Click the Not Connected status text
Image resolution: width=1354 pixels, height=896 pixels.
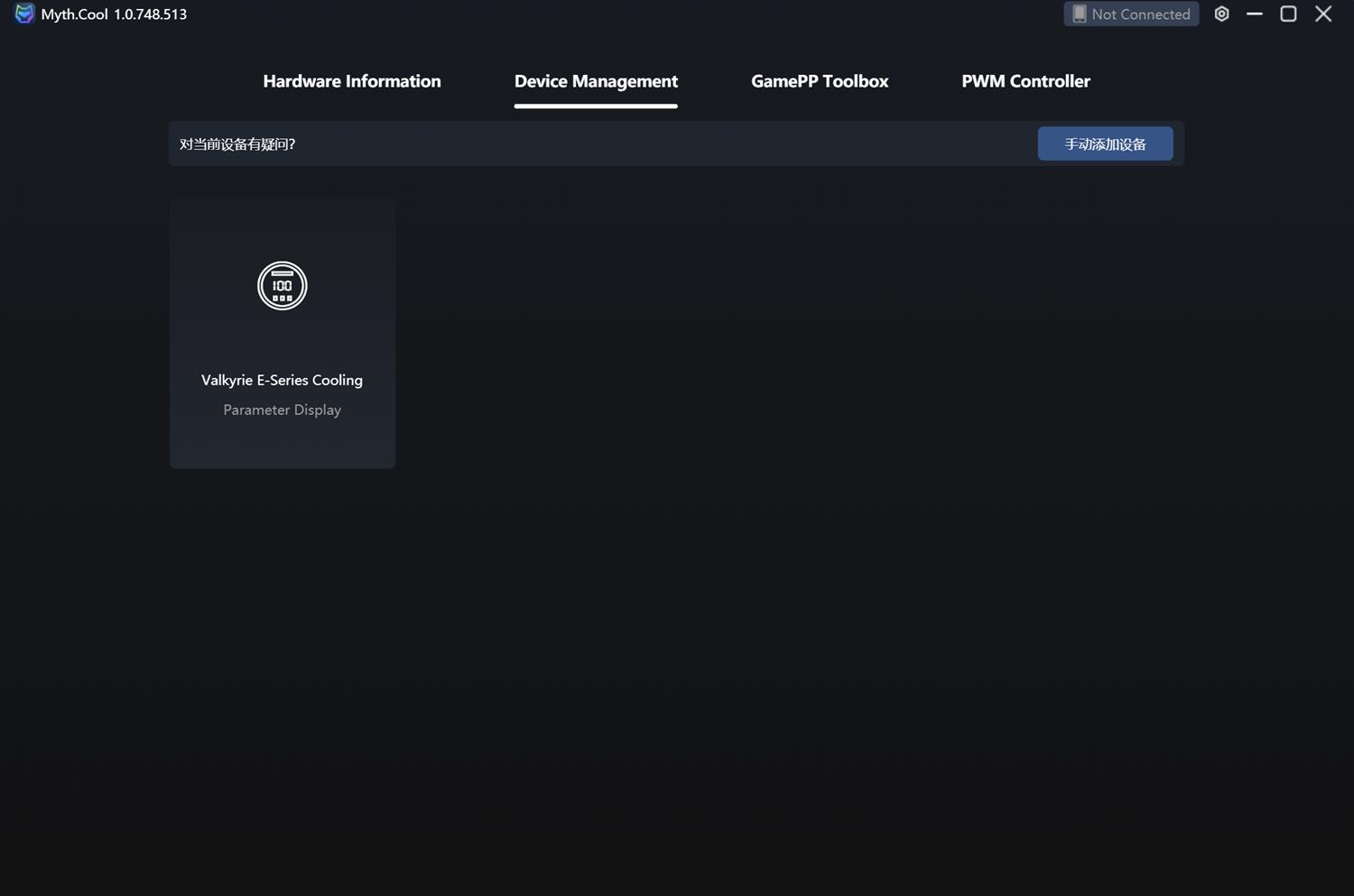[1140, 14]
